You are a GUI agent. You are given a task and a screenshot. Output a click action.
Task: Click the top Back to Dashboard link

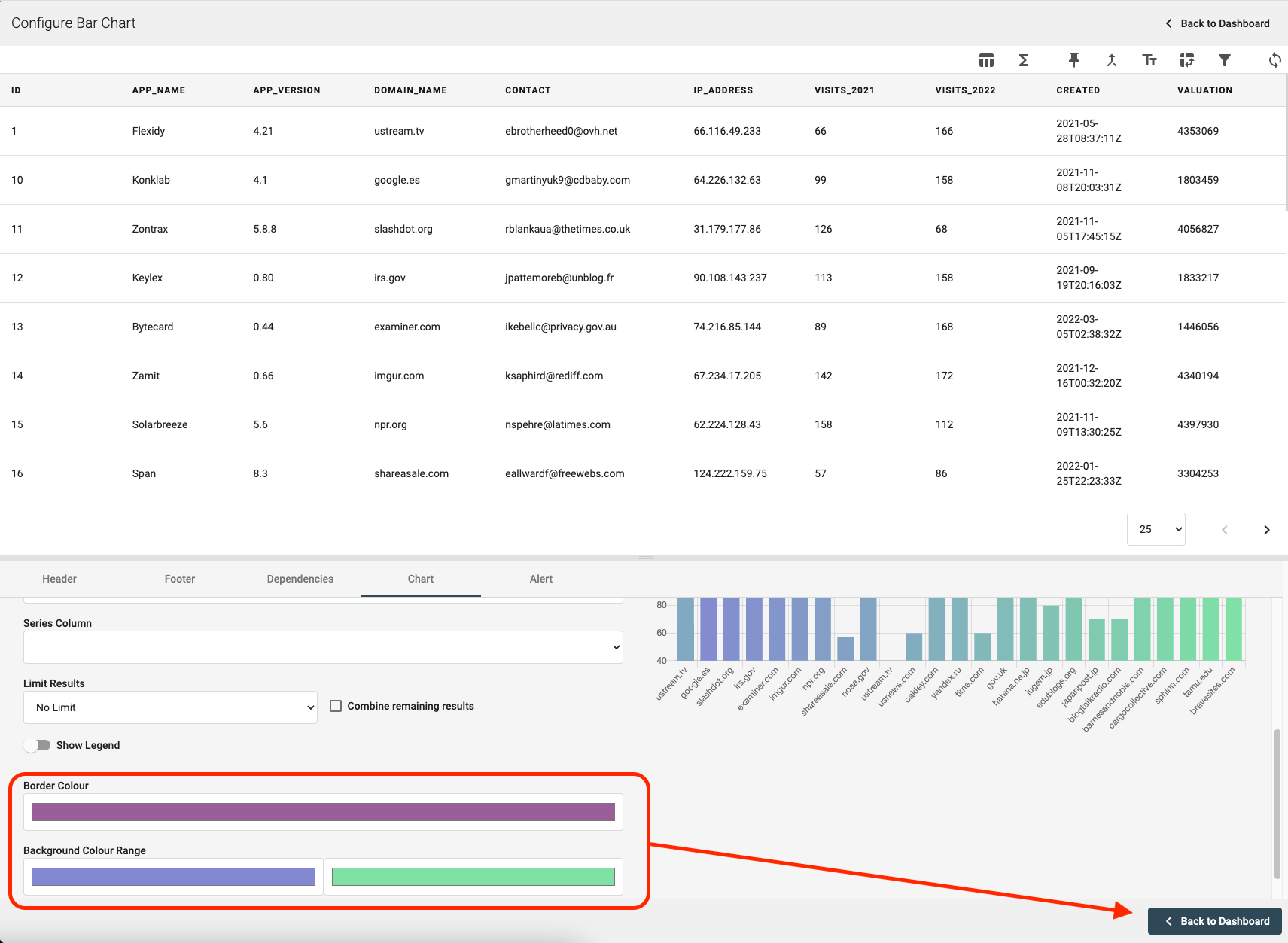tap(1217, 23)
